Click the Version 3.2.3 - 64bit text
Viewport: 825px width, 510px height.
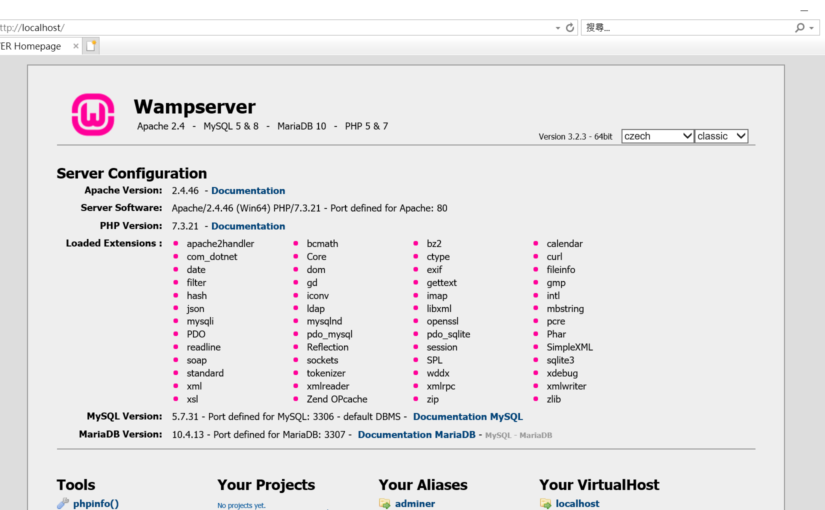tap(575, 137)
